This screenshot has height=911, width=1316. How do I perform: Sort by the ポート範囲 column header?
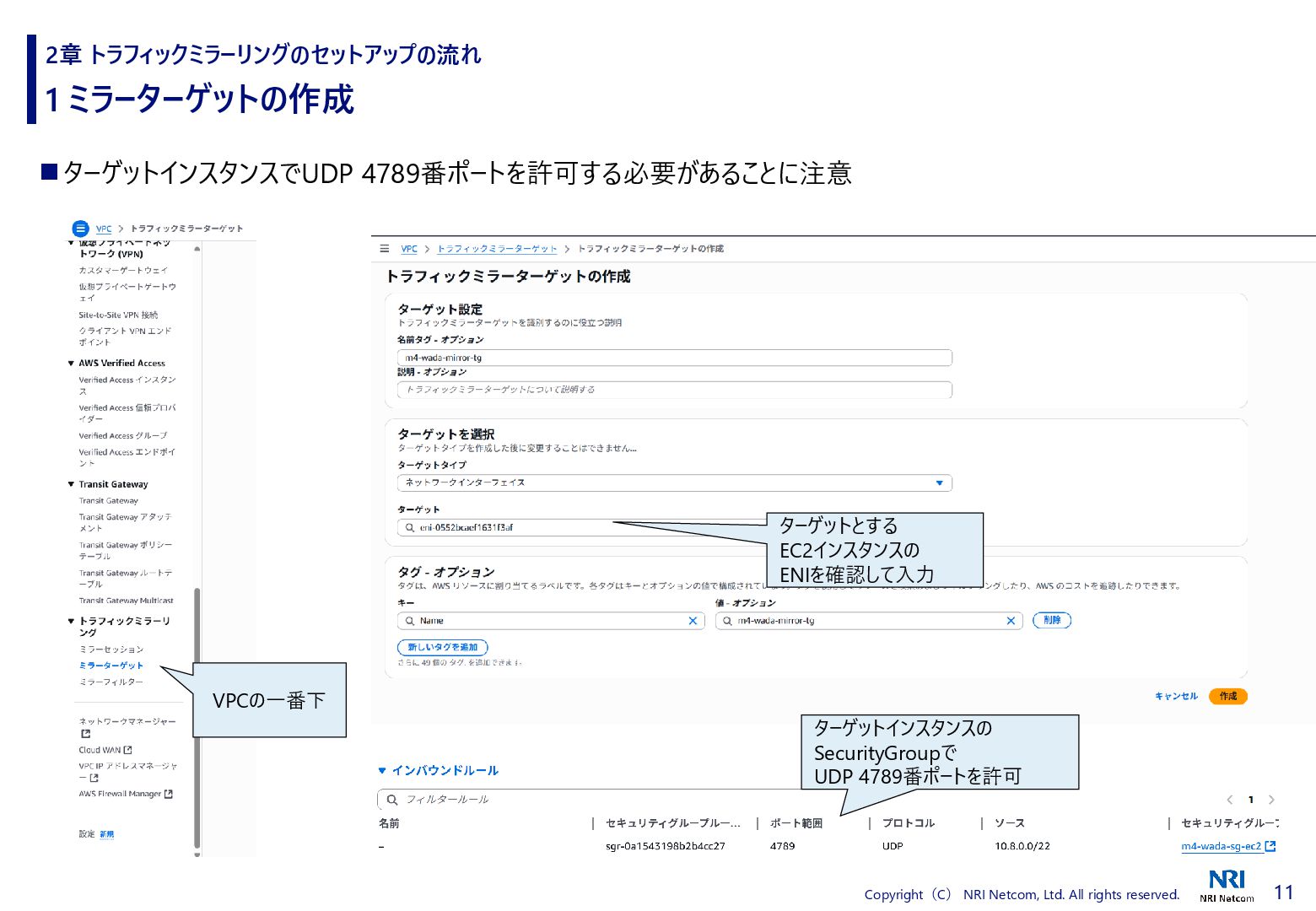pos(796,823)
